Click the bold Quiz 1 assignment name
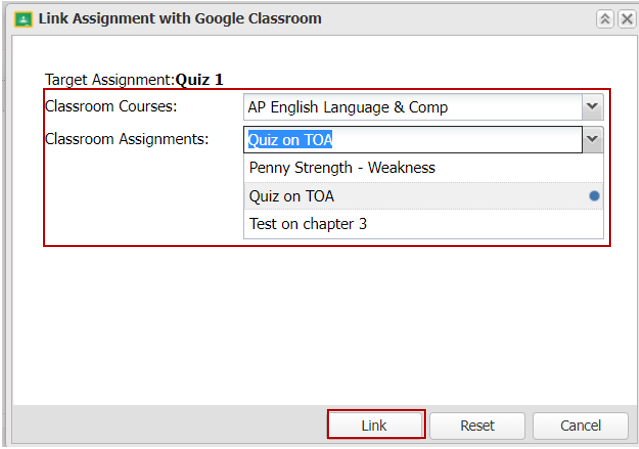The image size is (639, 449). 199,80
